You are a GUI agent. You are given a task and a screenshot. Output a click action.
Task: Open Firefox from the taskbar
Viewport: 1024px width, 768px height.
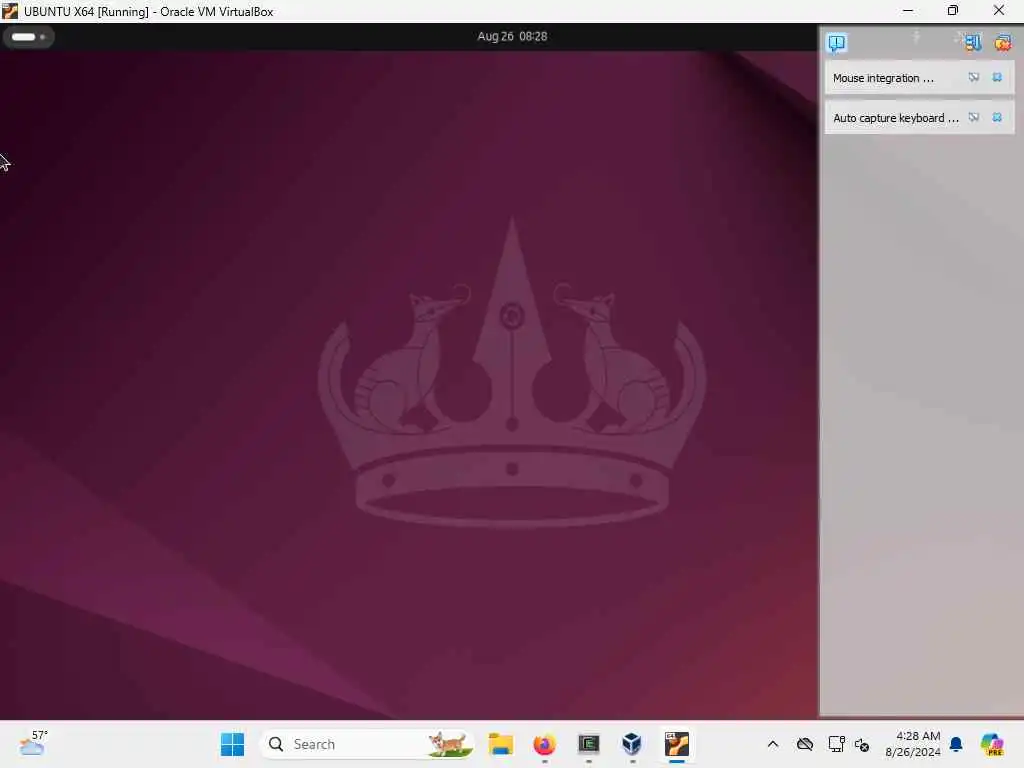coord(544,744)
